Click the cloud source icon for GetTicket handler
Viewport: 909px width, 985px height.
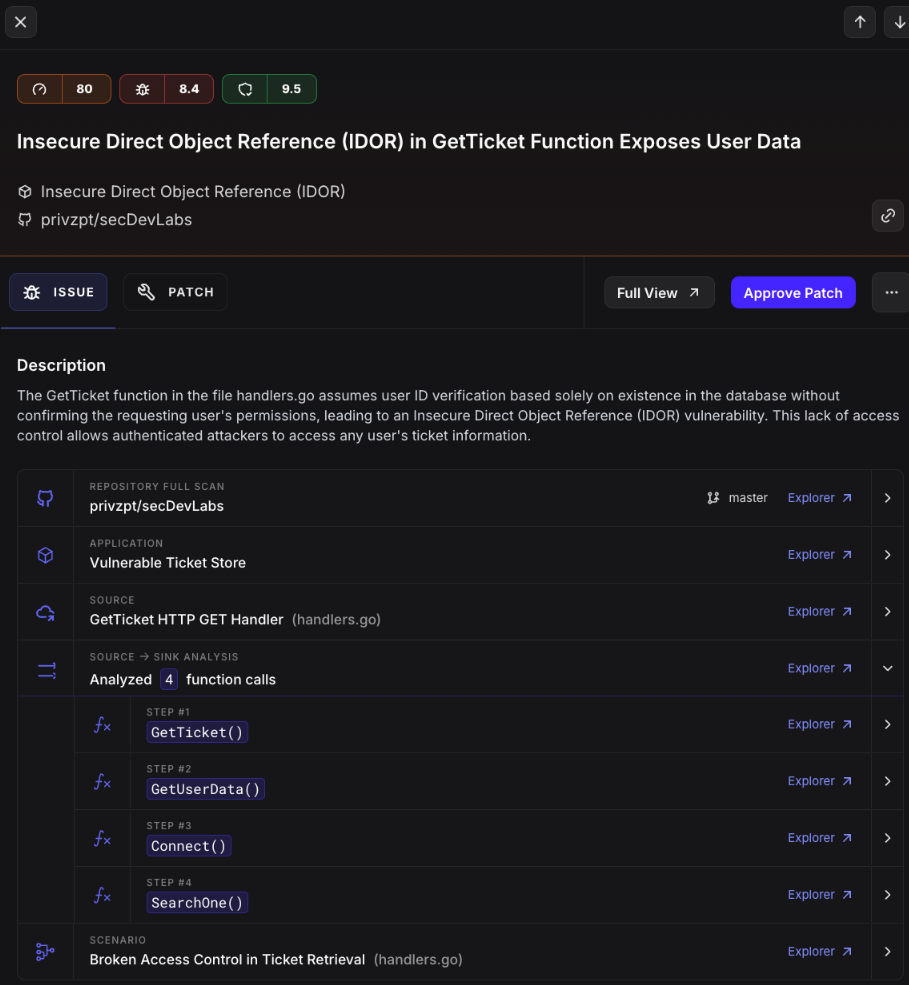45,612
